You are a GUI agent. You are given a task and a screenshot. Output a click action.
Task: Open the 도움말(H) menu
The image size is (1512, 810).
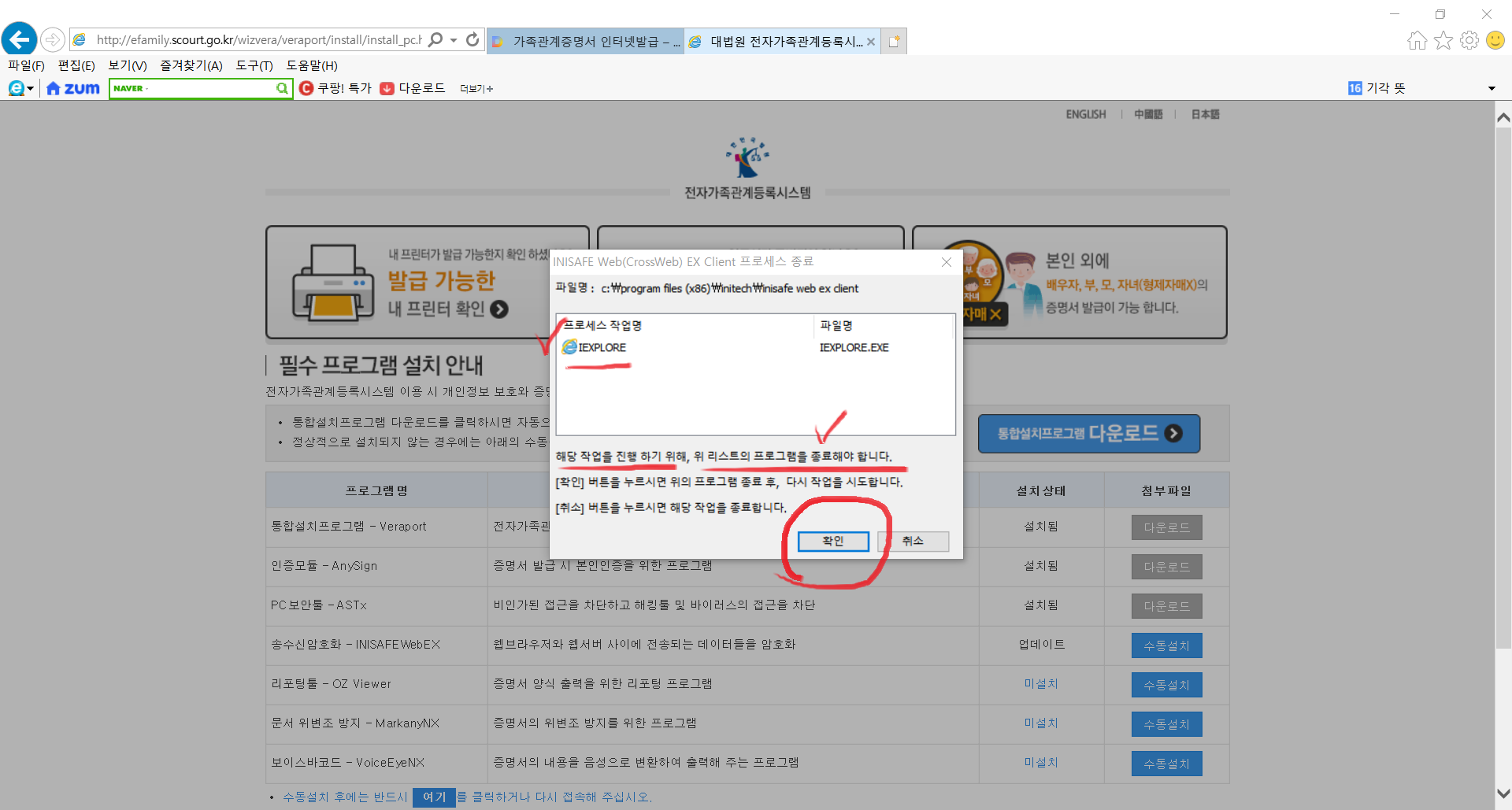[312, 65]
